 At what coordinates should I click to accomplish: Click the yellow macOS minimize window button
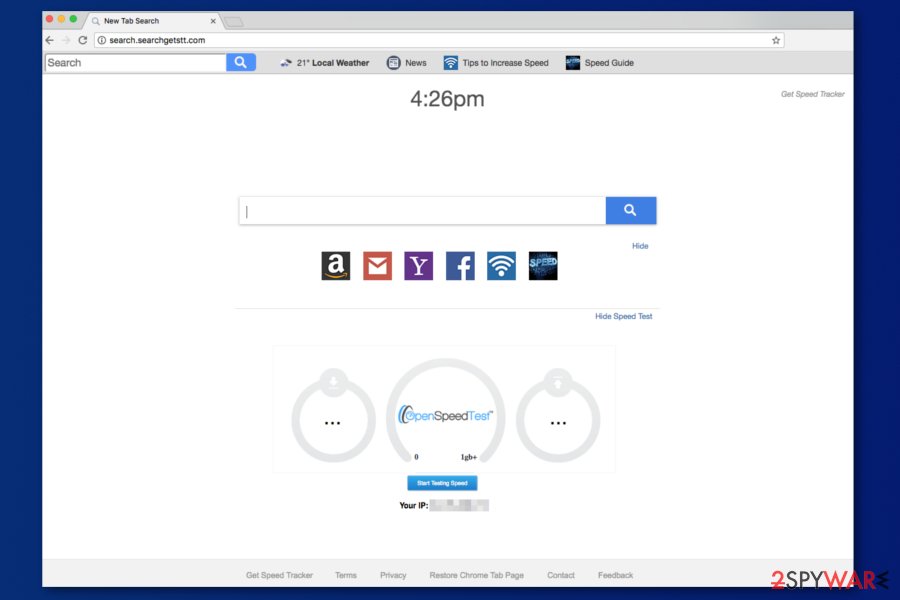point(61,19)
